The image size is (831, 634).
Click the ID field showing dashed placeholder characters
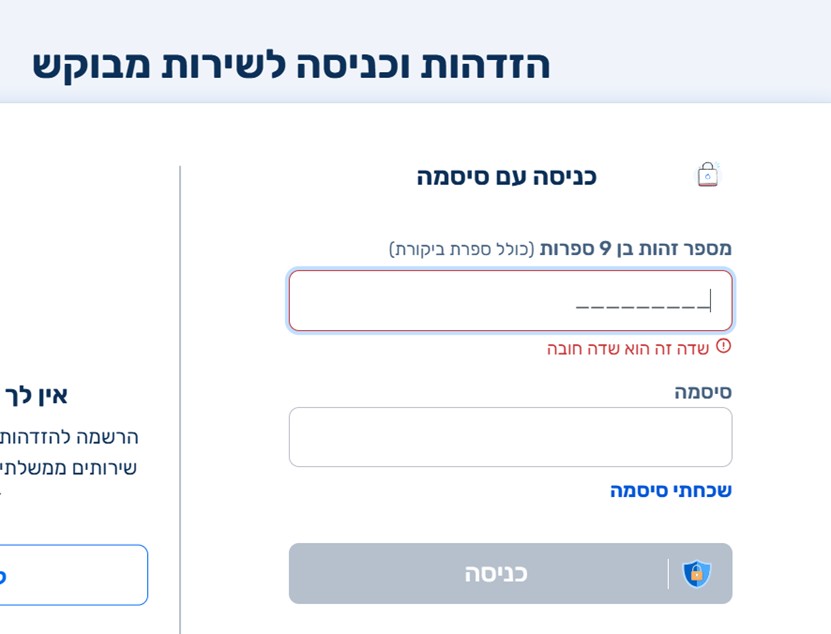pos(510,300)
